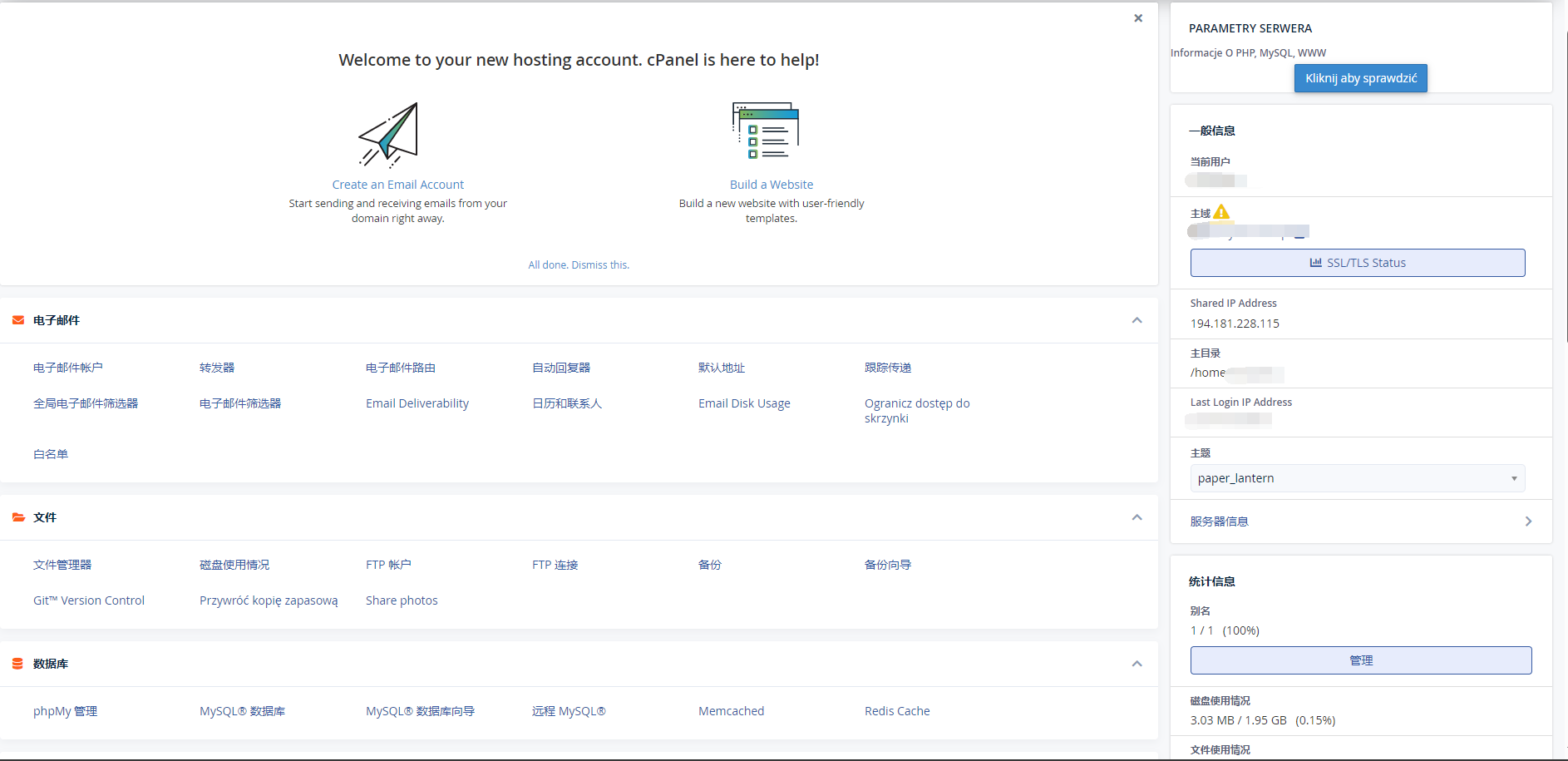Open the Create an Email Account link
Viewport: 1568px width, 761px height.
pos(397,185)
